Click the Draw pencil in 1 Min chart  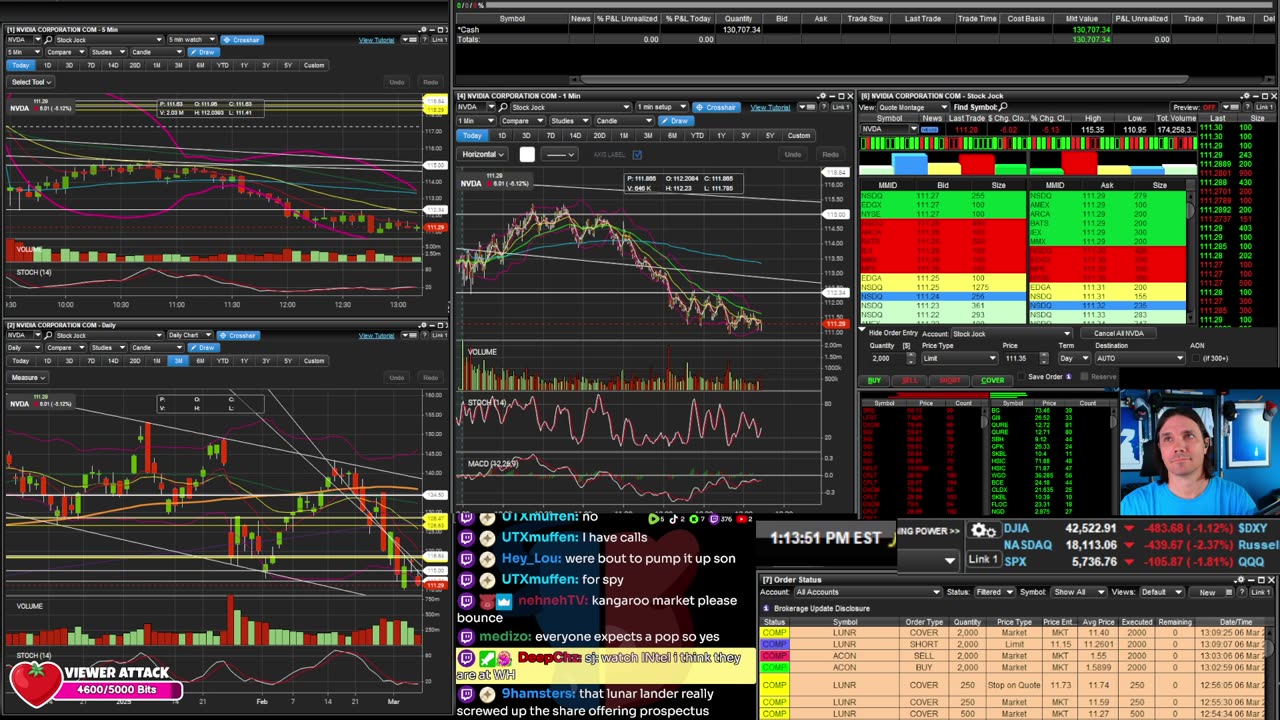pyautogui.click(x=678, y=121)
